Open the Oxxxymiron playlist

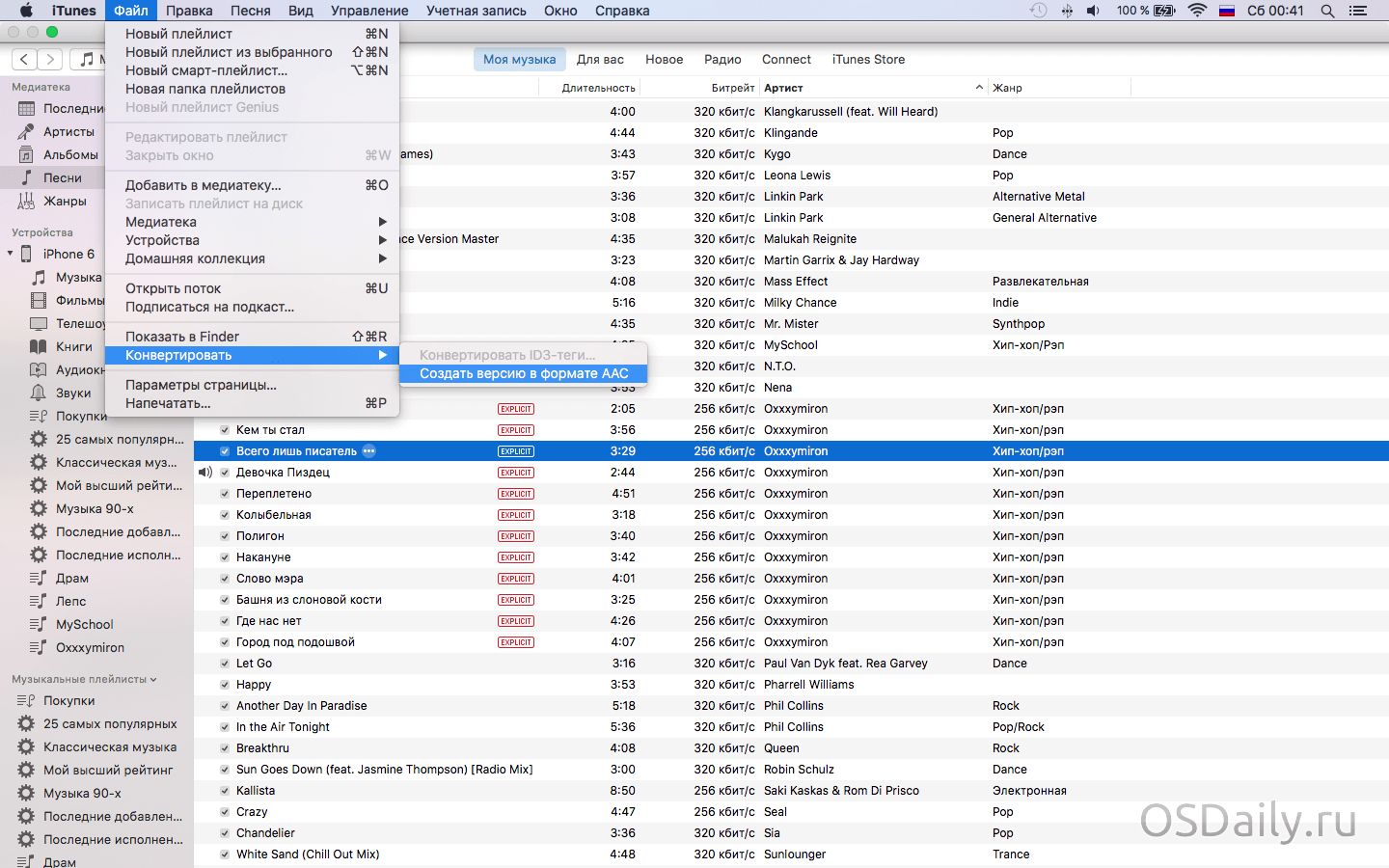pyautogui.click(x=90, y=647)
